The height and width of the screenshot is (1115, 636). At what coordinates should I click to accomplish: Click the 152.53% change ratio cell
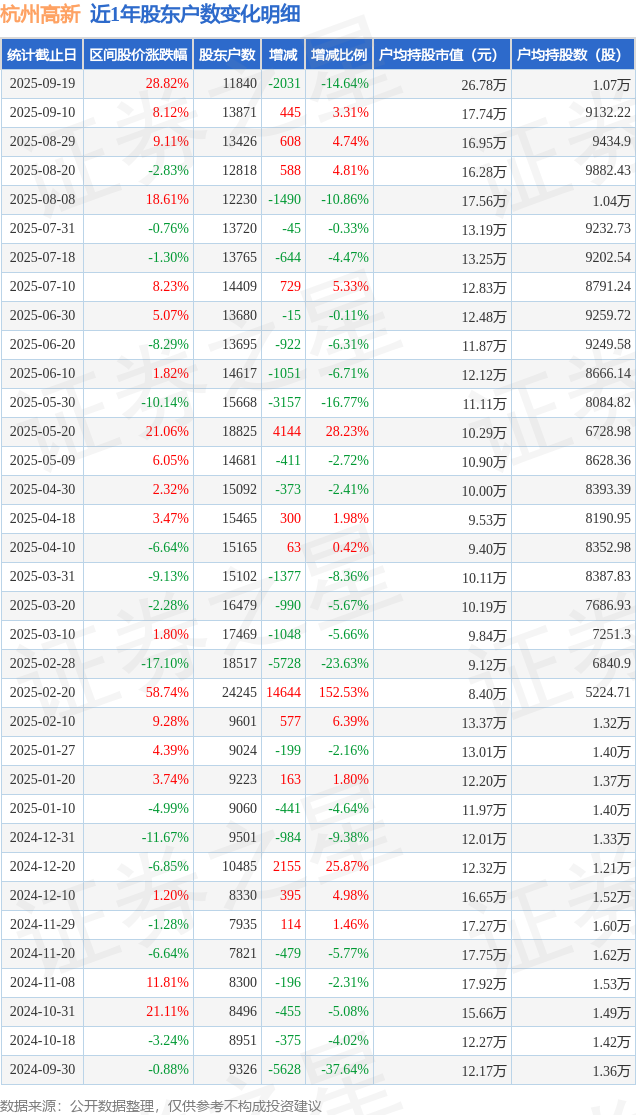point(344,693)
